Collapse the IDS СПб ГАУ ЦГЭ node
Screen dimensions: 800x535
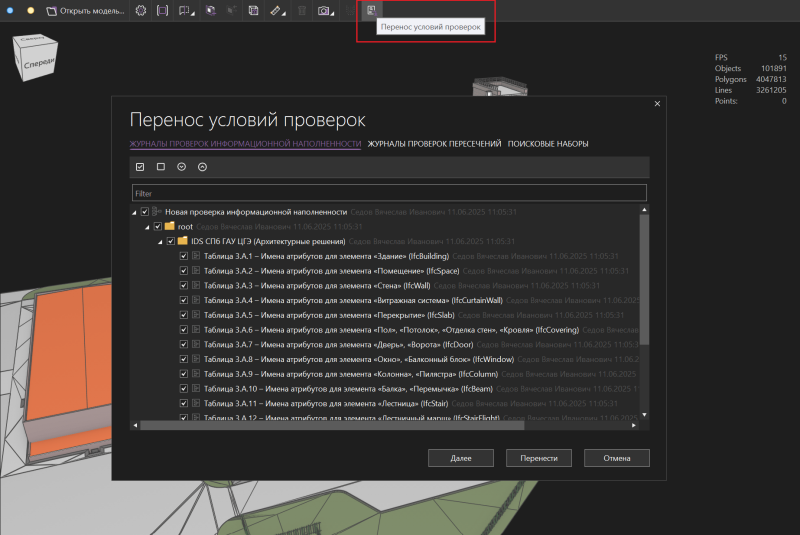coord(159,241)
